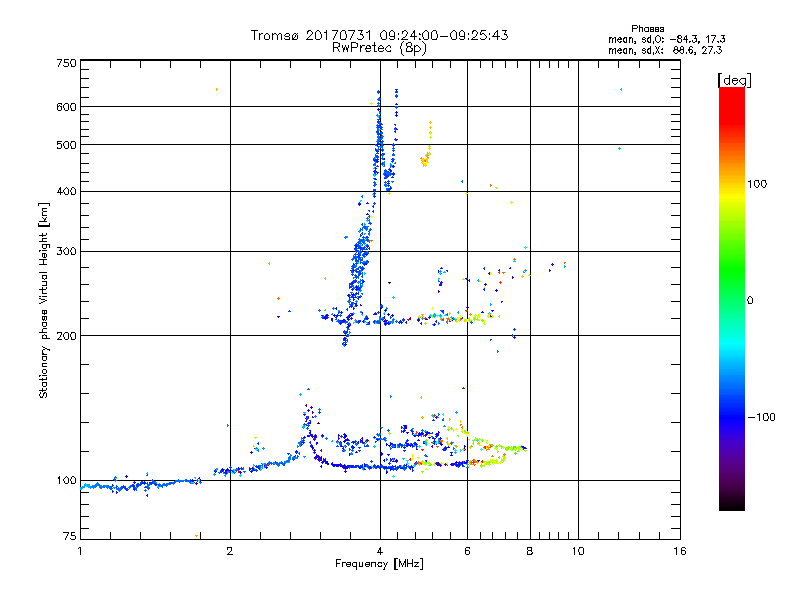Click the y-axis label '300'
The image size is (800, 600).
tap(66, 252)
